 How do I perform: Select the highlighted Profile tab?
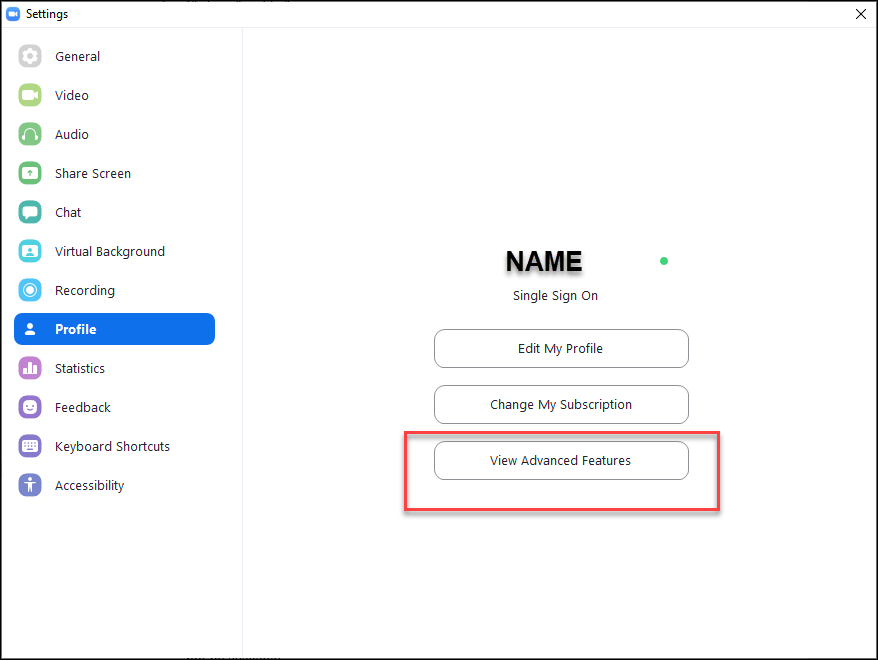pos(114,329)
